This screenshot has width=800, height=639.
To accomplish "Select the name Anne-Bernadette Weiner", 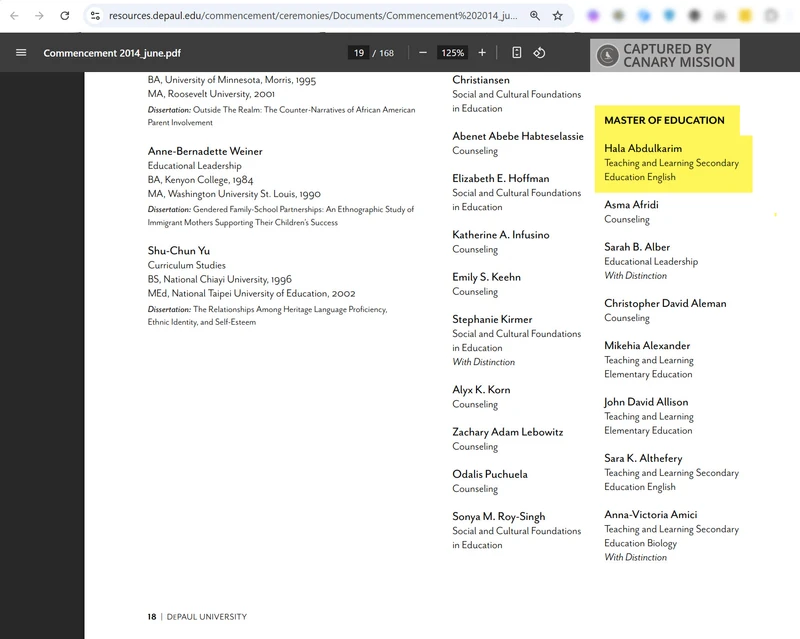I will pos(205,152).
